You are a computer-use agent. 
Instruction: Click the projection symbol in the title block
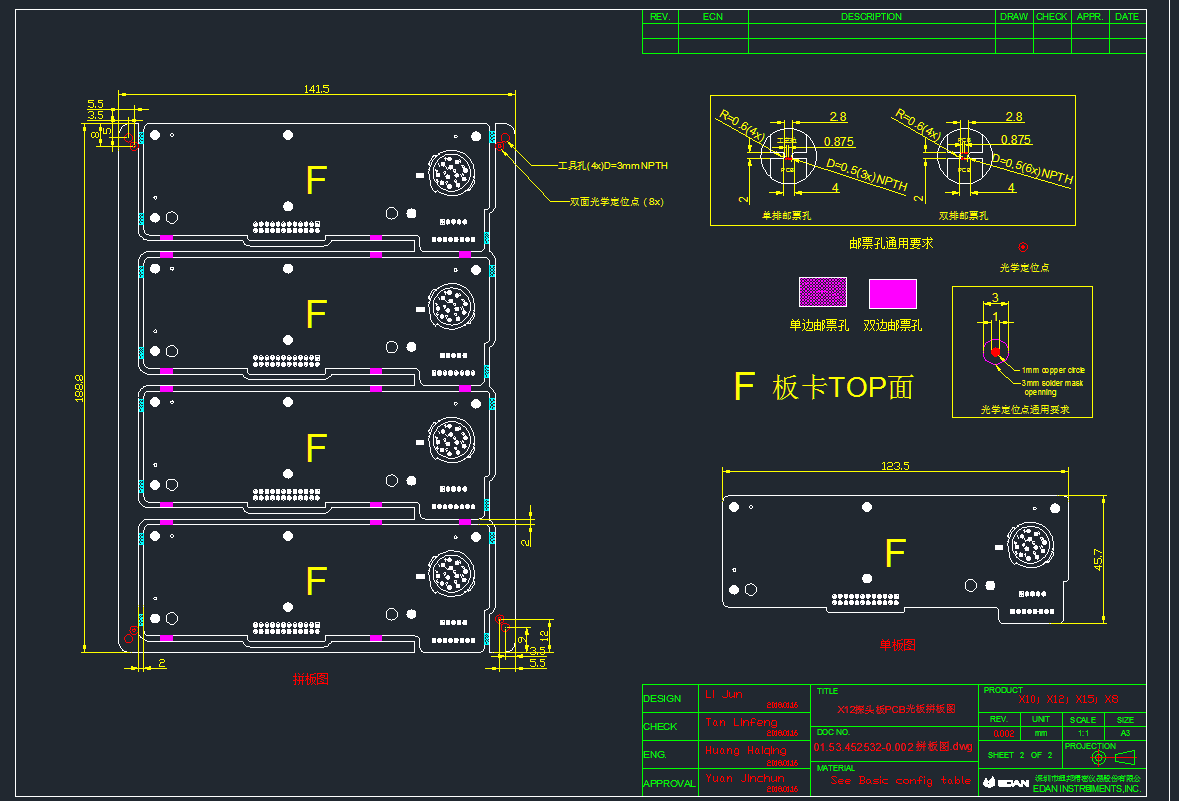(x=1114, y=757)
